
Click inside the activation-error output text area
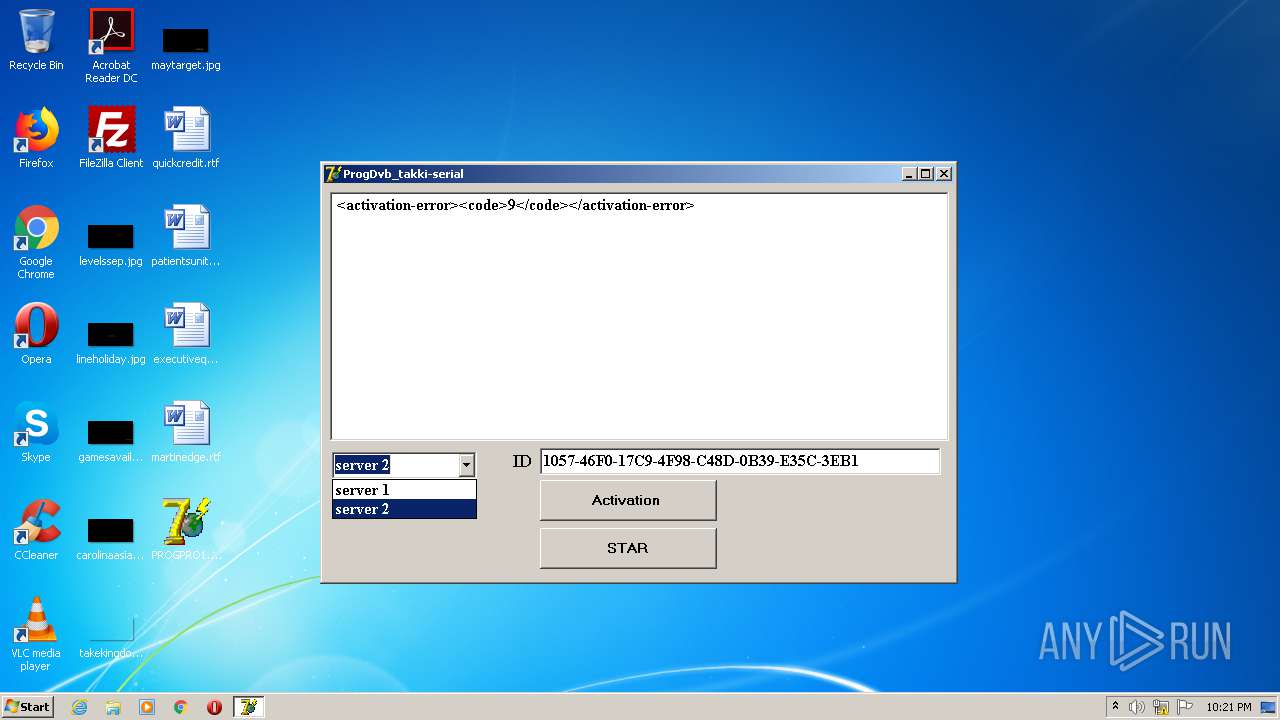coord(639,316)
